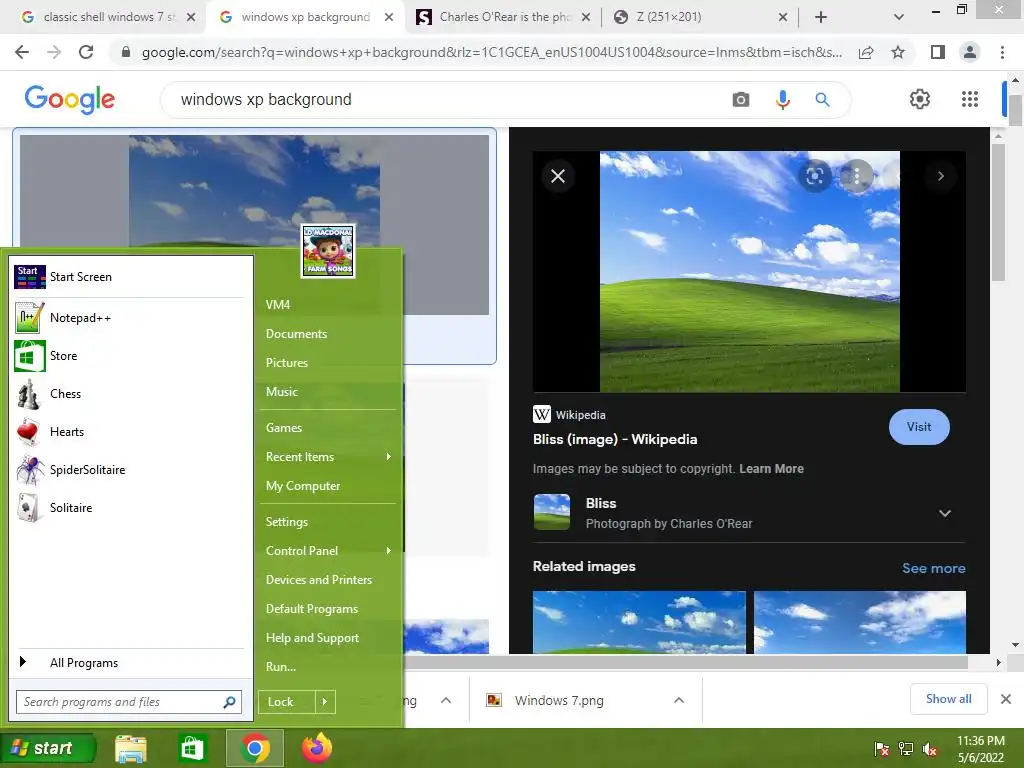Open Firefox from taskbar
Image resolution: width=1024 pixels, height=768 pixels.
pos(317,748)
